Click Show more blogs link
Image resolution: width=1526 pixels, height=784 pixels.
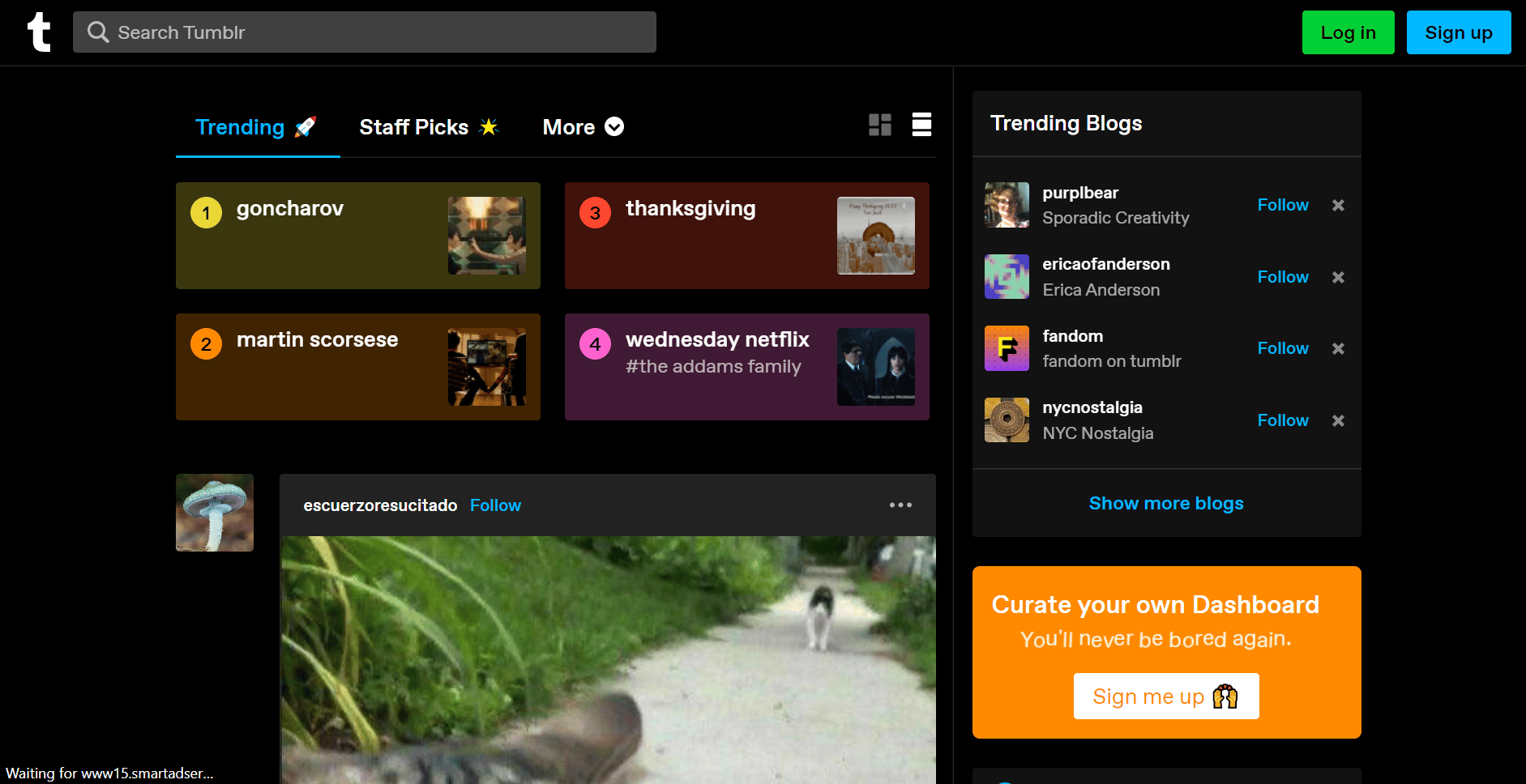click(1166, 503)
